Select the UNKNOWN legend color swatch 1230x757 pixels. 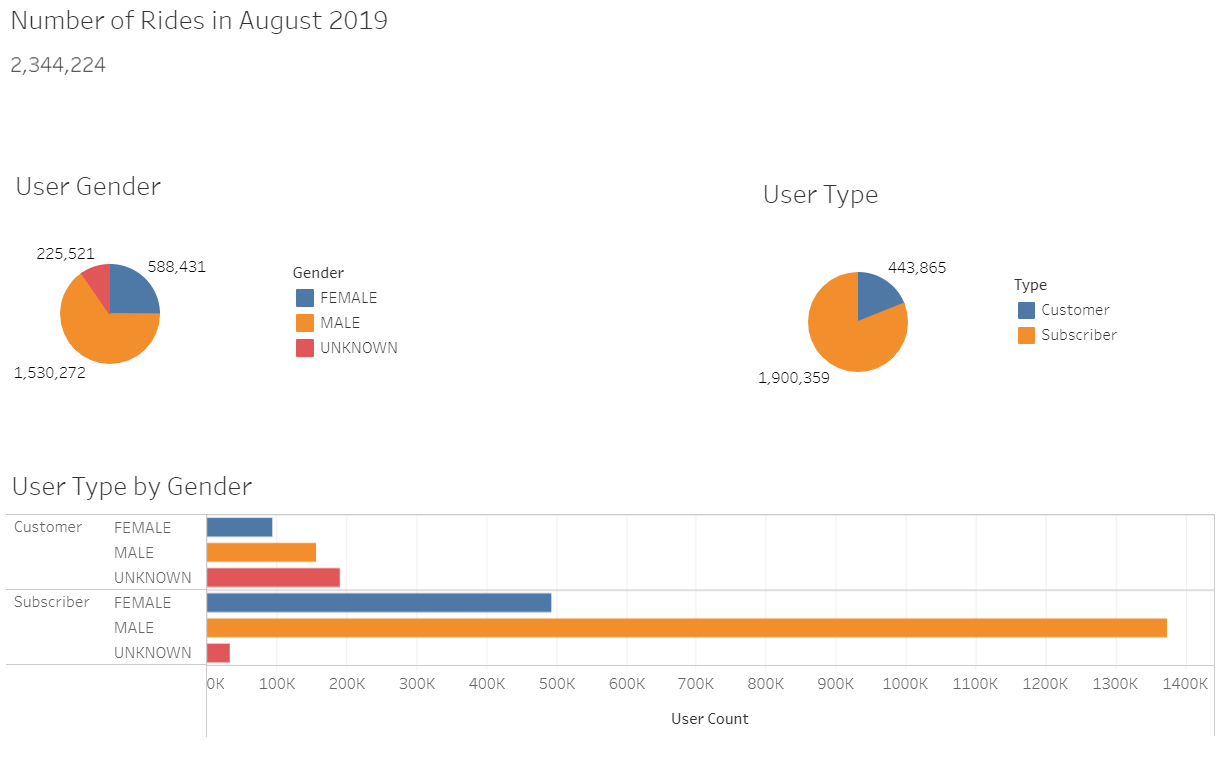[303, 347]
